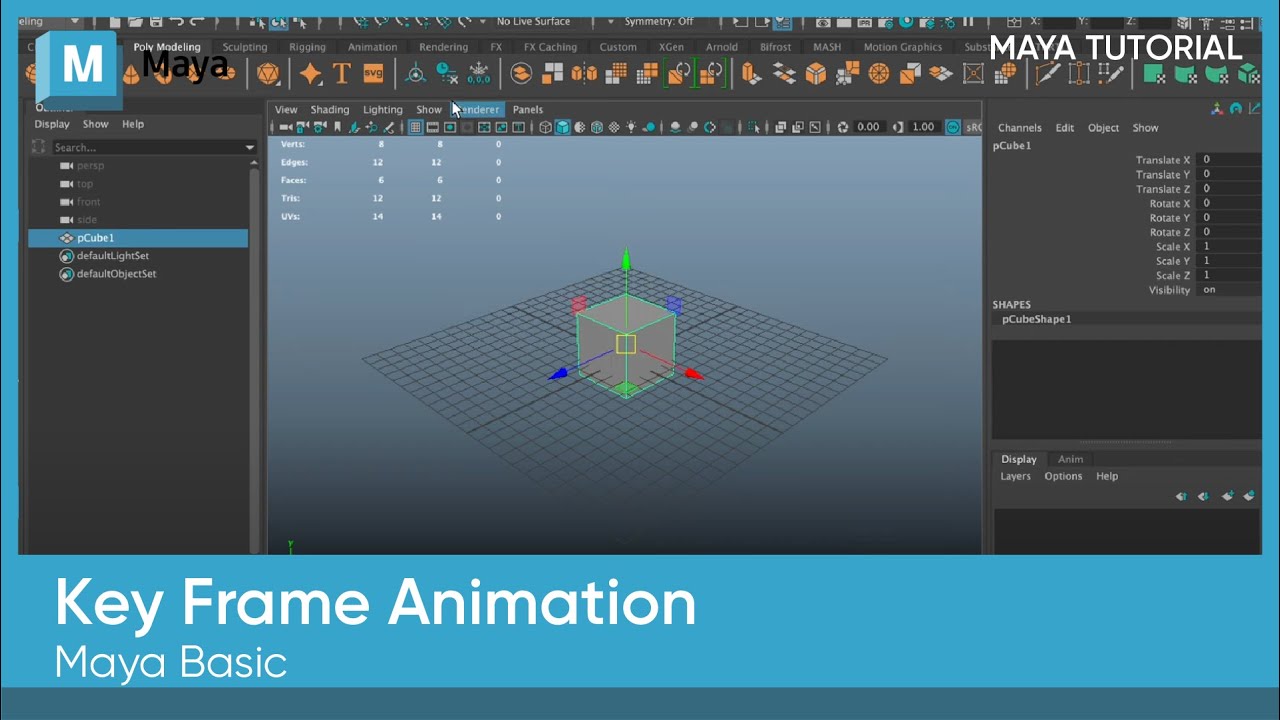Open the viewport Lighting menu
Screen dimensions: 1280x720
point(382,110)
